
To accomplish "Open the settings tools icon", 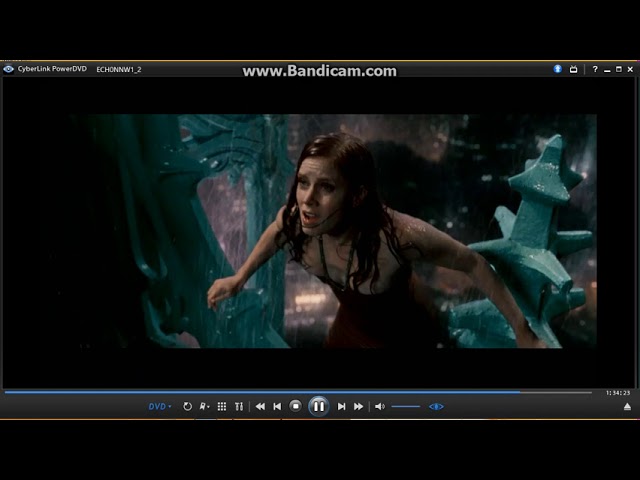I will (x=239, y=407).
